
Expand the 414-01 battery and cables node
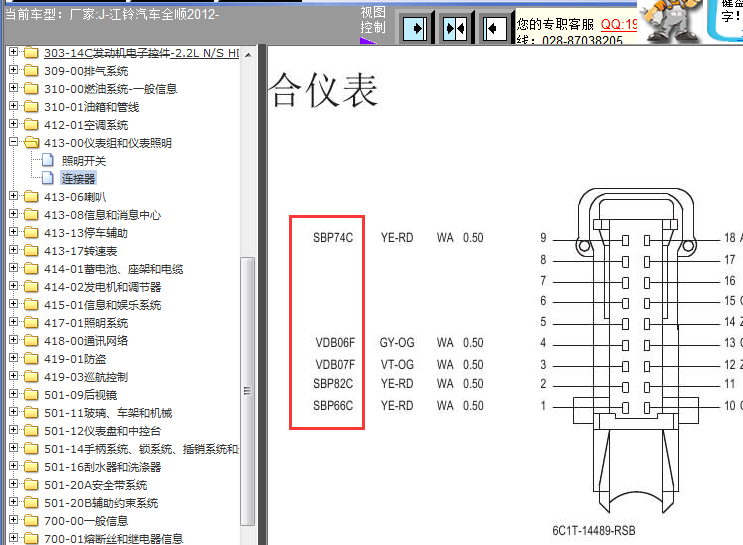13,268
